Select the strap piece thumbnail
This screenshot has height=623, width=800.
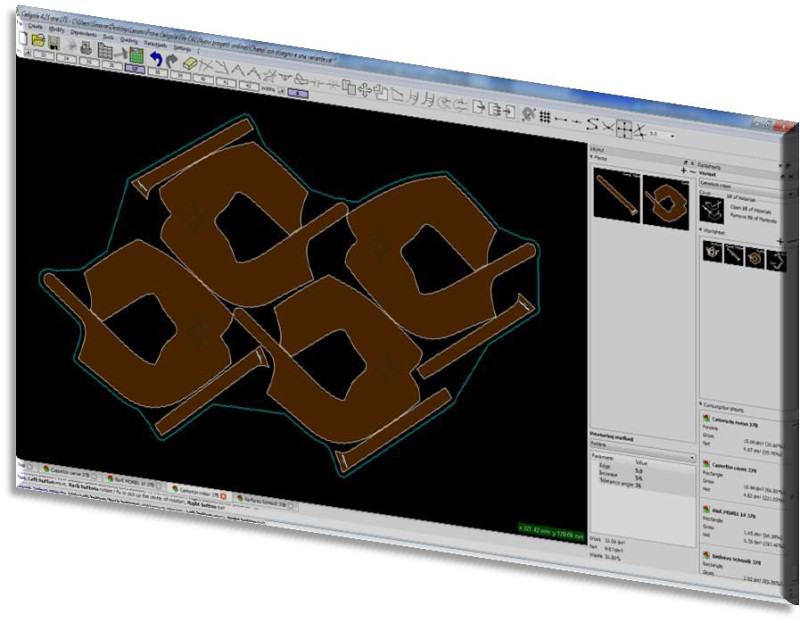coord(616,194)
